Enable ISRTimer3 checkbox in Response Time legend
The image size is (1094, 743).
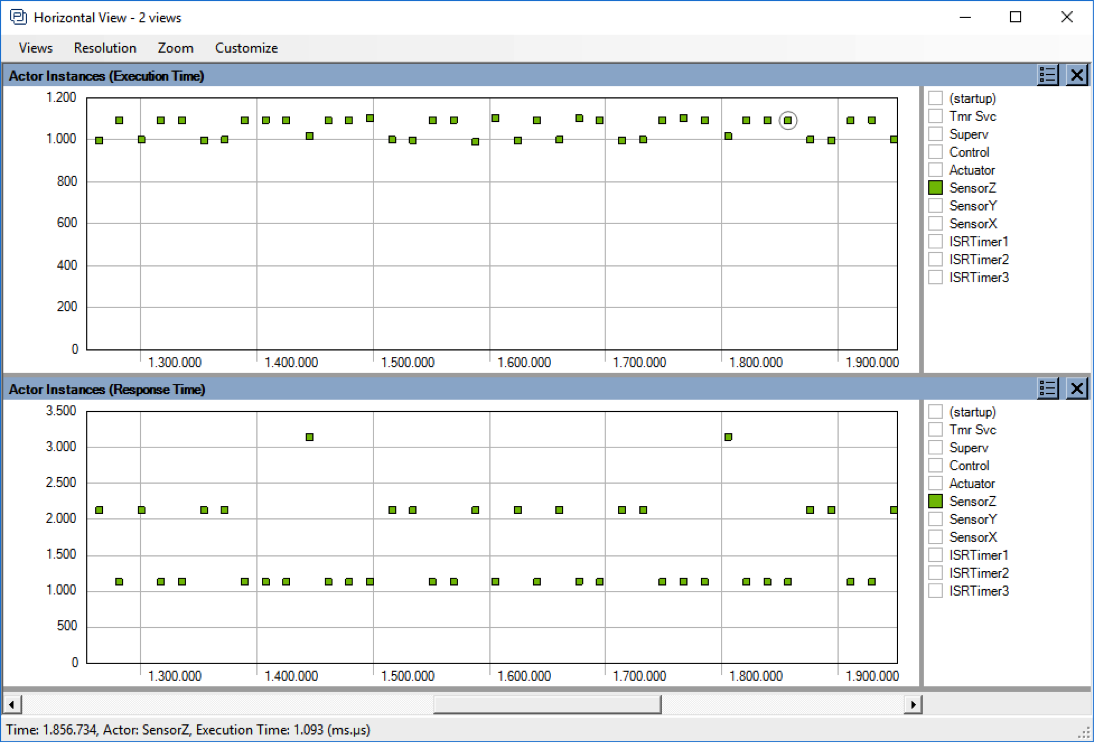[x=936, y=590]
